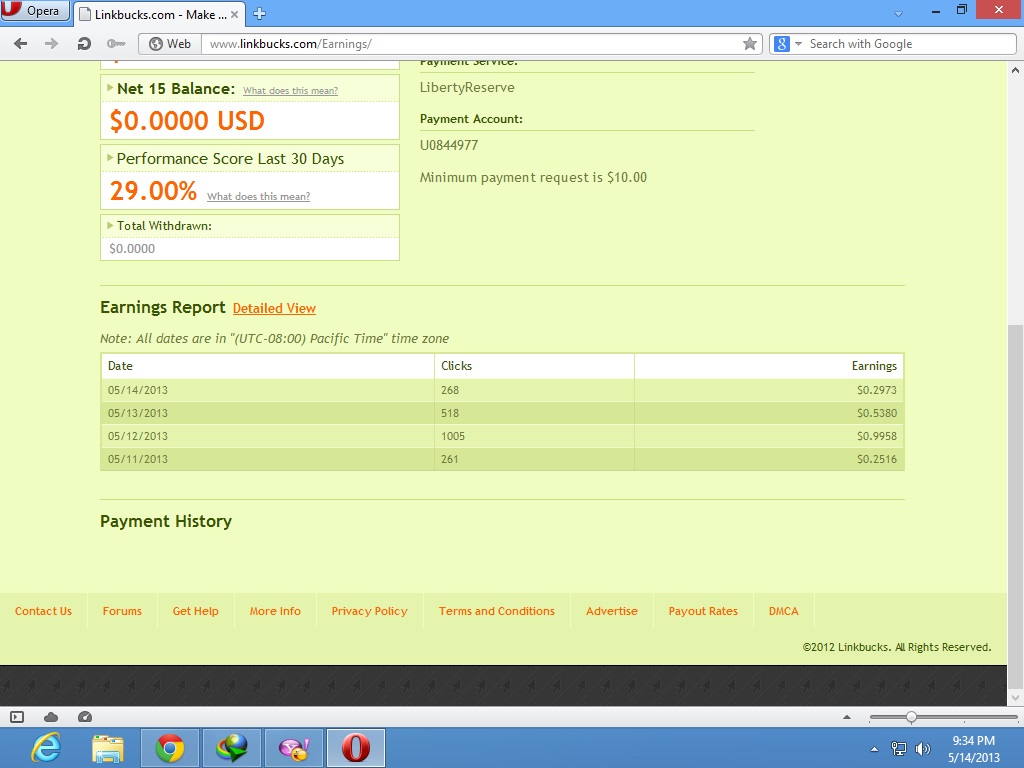Screen dimensions: 1024x768
Task: Click the scrollbar down arrow
Action: click(x=1016, y=698)
